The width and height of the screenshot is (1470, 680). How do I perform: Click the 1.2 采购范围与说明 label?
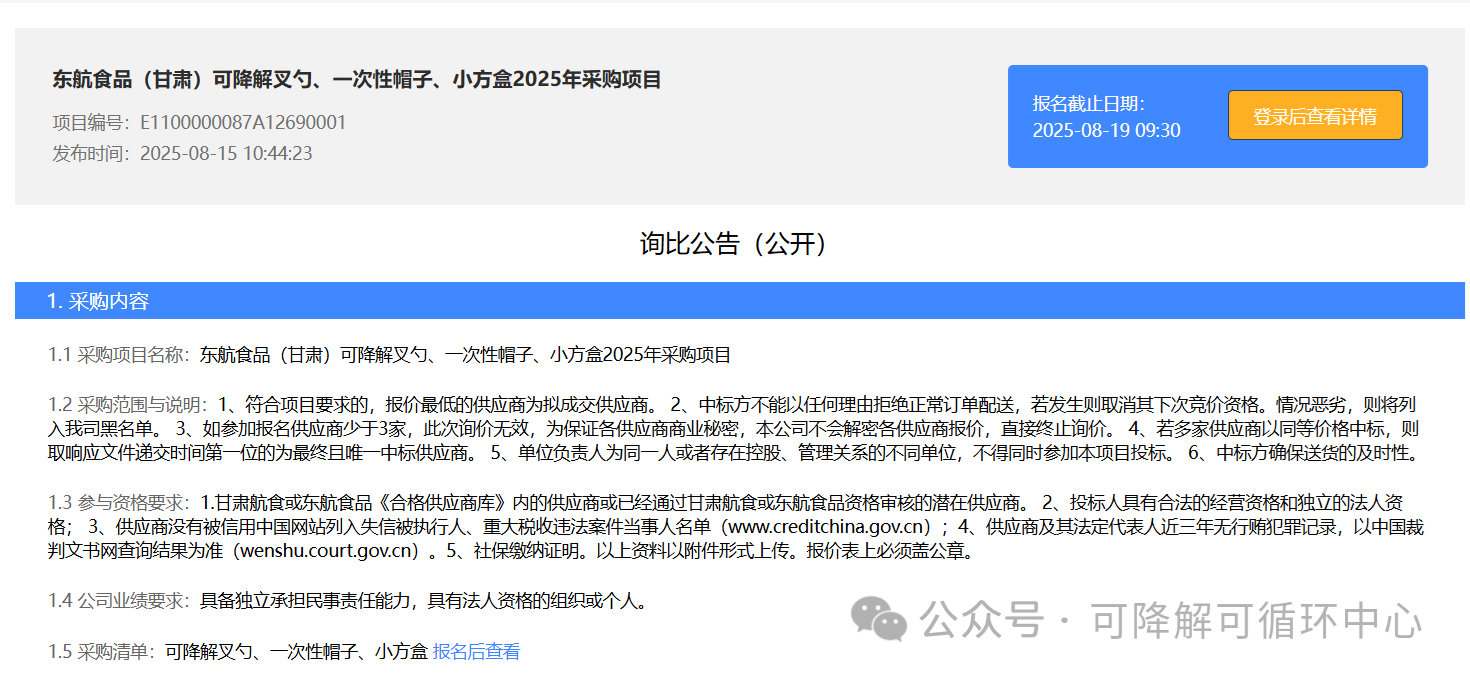(128, 405)
